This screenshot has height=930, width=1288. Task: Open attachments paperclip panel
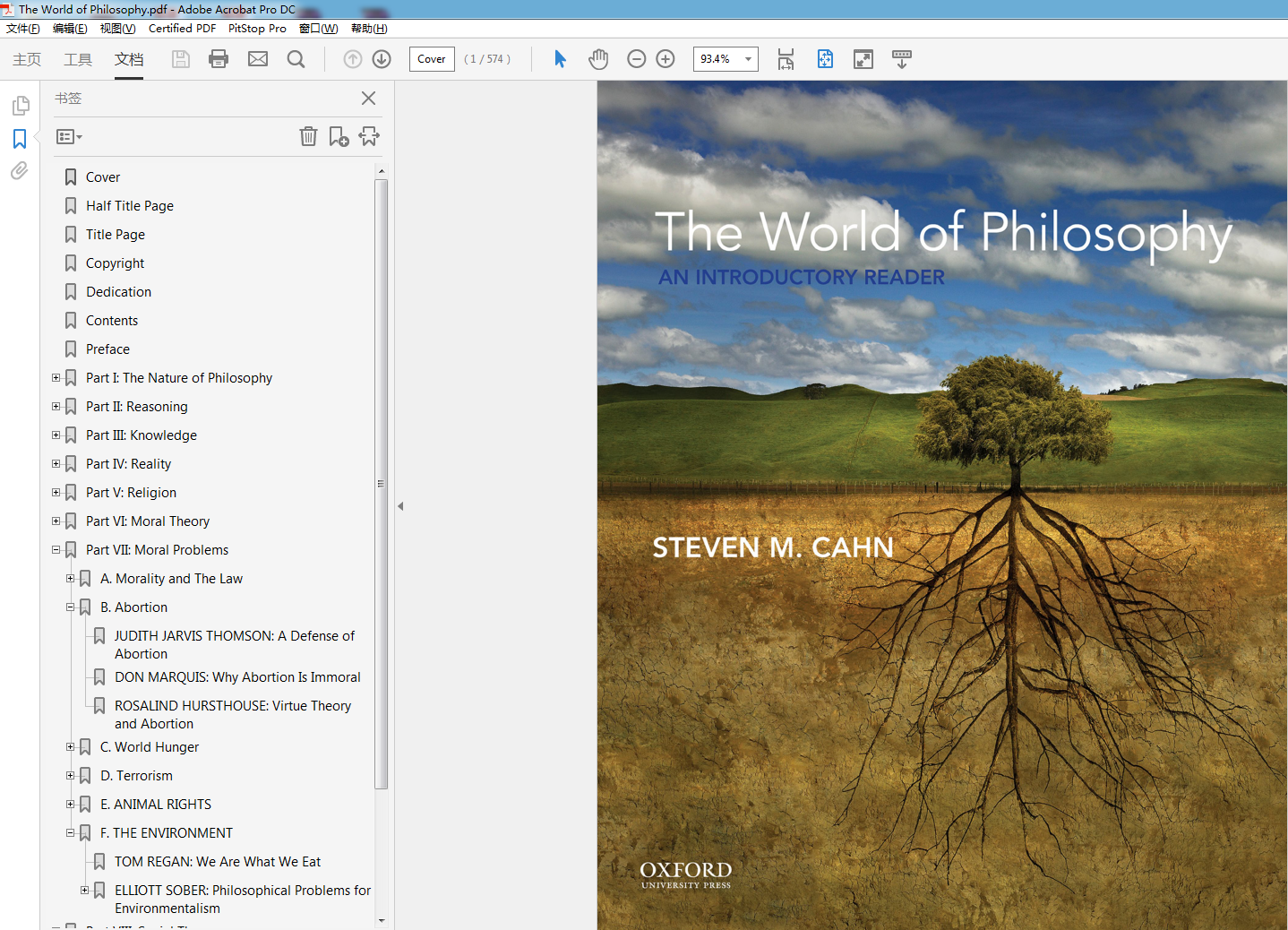click(20, 170)
